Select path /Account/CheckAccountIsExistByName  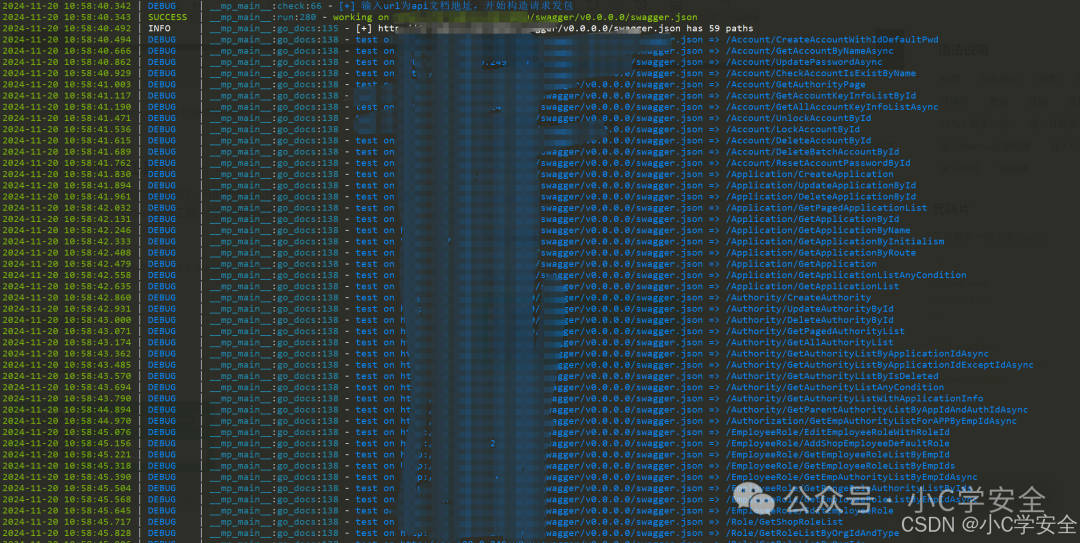tap(821, 73)
